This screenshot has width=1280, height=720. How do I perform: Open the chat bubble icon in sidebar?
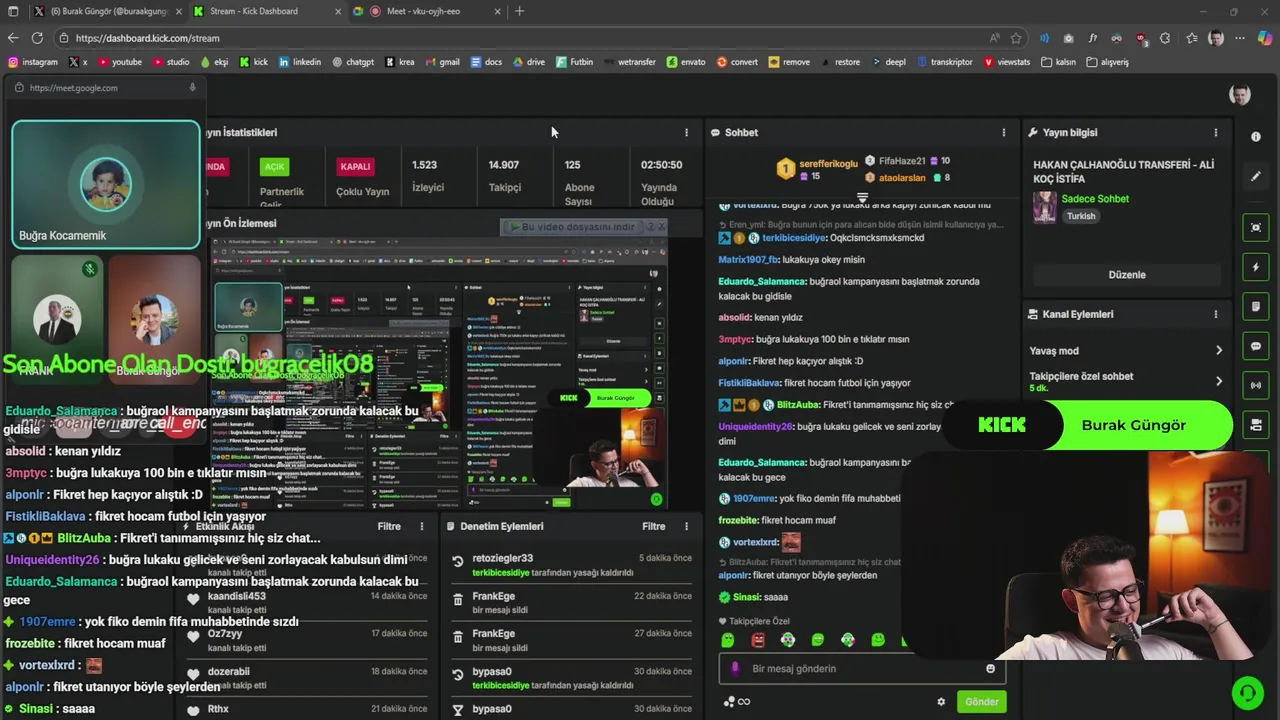click(1256, 346)
